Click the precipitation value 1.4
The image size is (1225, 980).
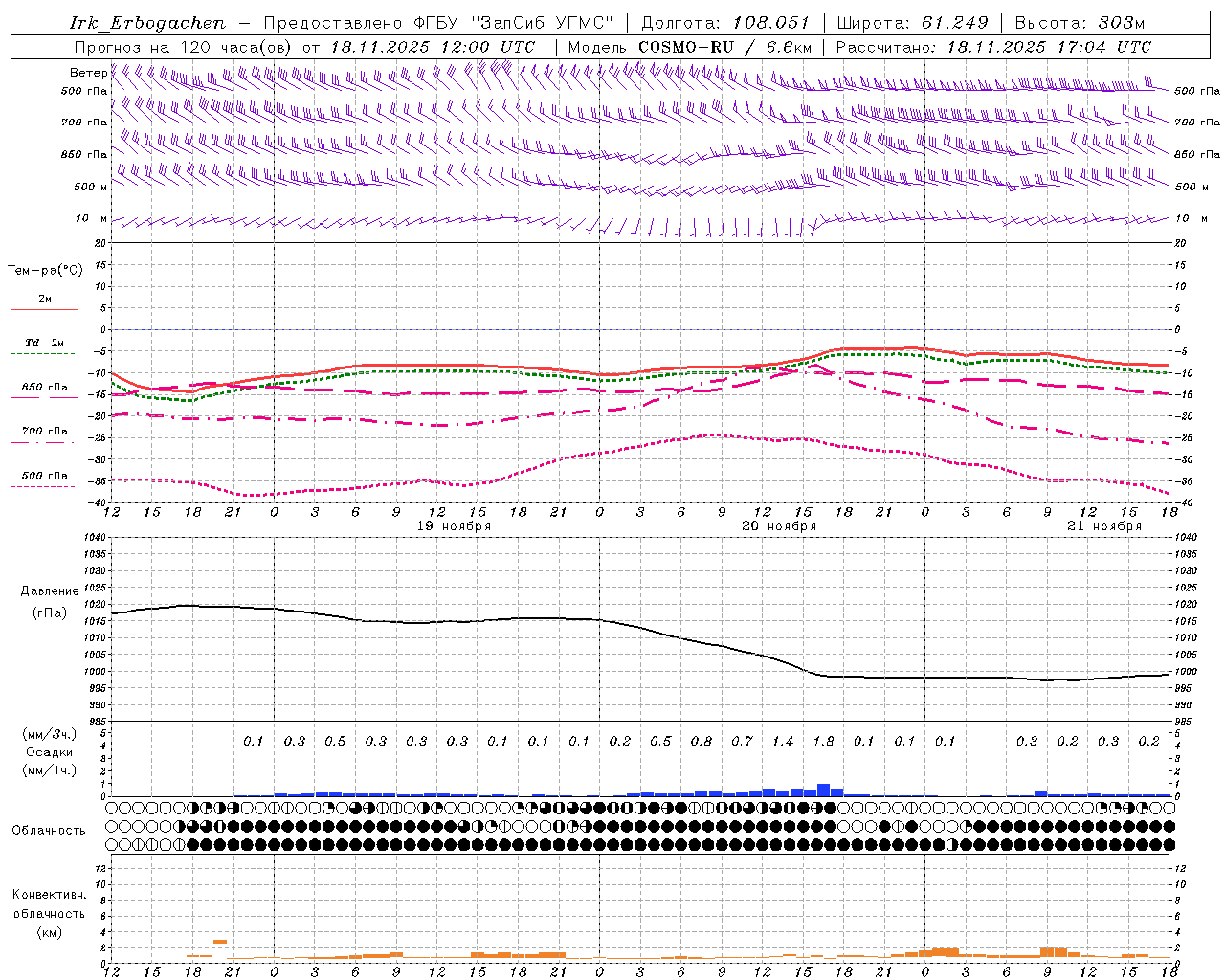click(x=783, y=742)
